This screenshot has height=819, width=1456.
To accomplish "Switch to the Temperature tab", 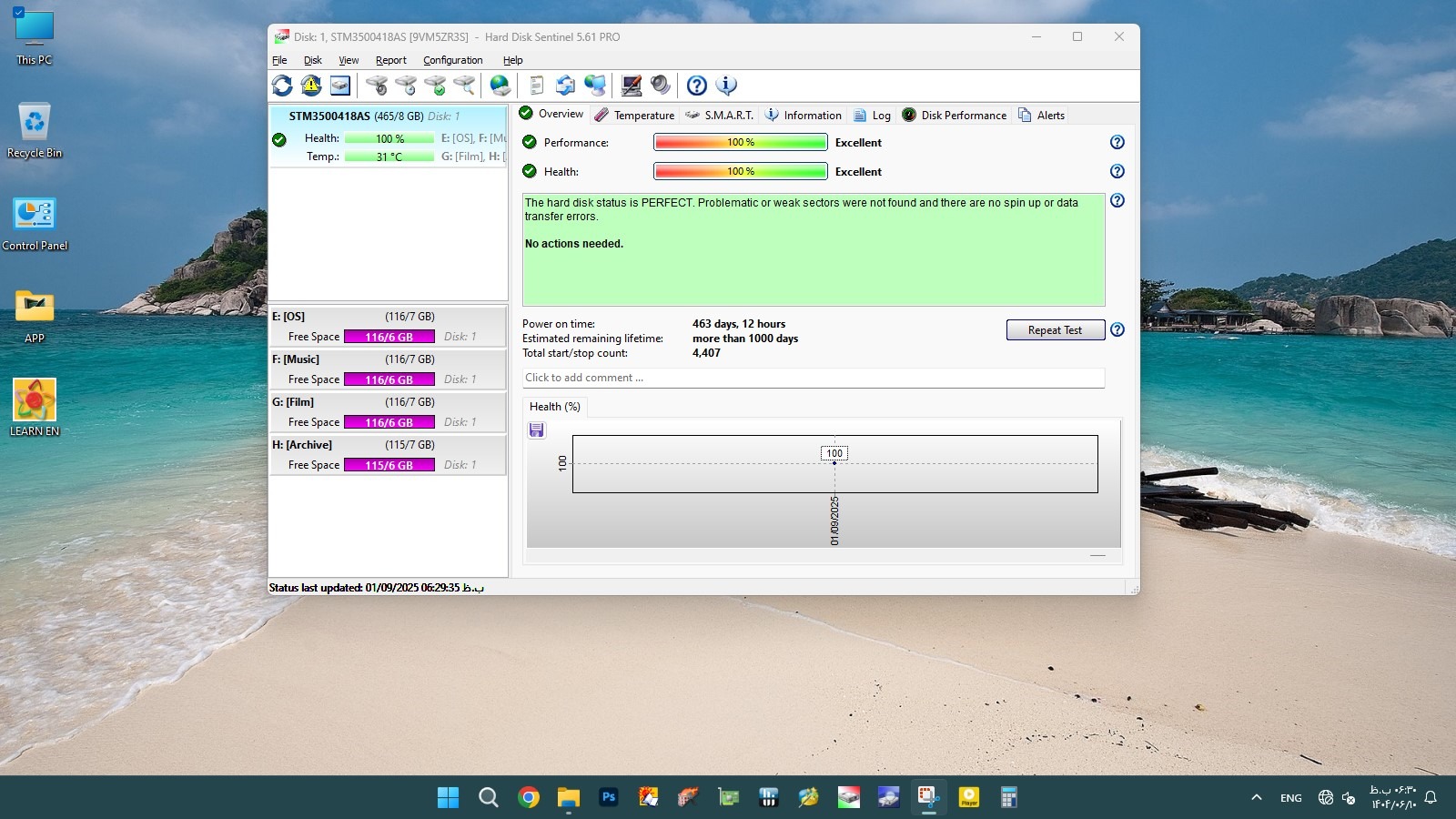I will tap(634, 115).
